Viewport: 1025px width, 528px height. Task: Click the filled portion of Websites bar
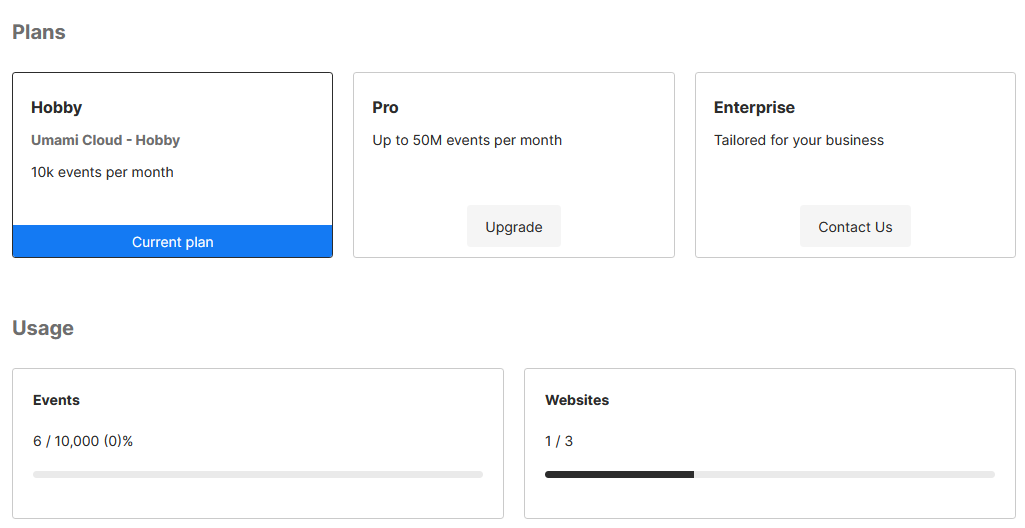619,474
